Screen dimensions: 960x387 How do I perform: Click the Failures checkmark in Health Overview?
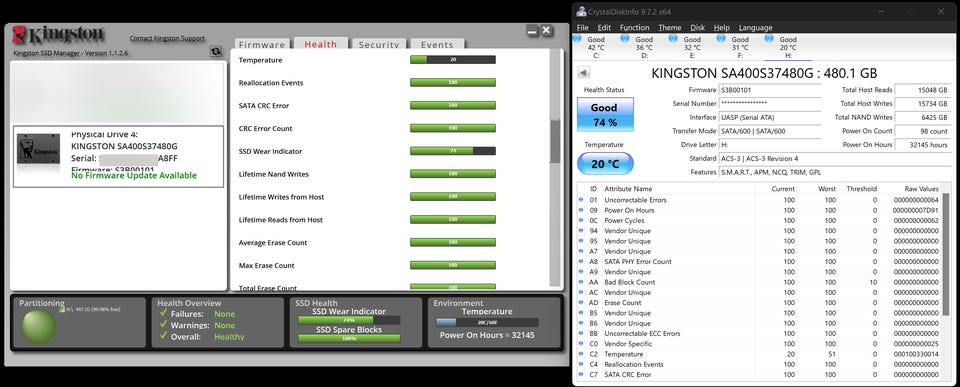[x=163, y=313]
